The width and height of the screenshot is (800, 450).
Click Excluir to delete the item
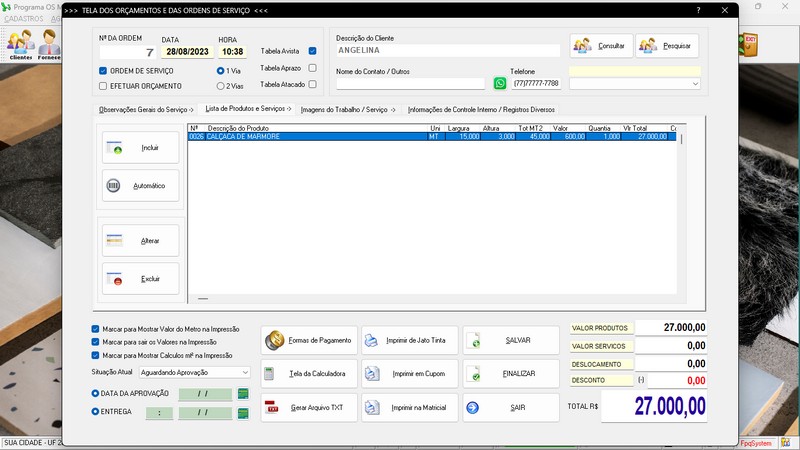[x=141, y=279]
